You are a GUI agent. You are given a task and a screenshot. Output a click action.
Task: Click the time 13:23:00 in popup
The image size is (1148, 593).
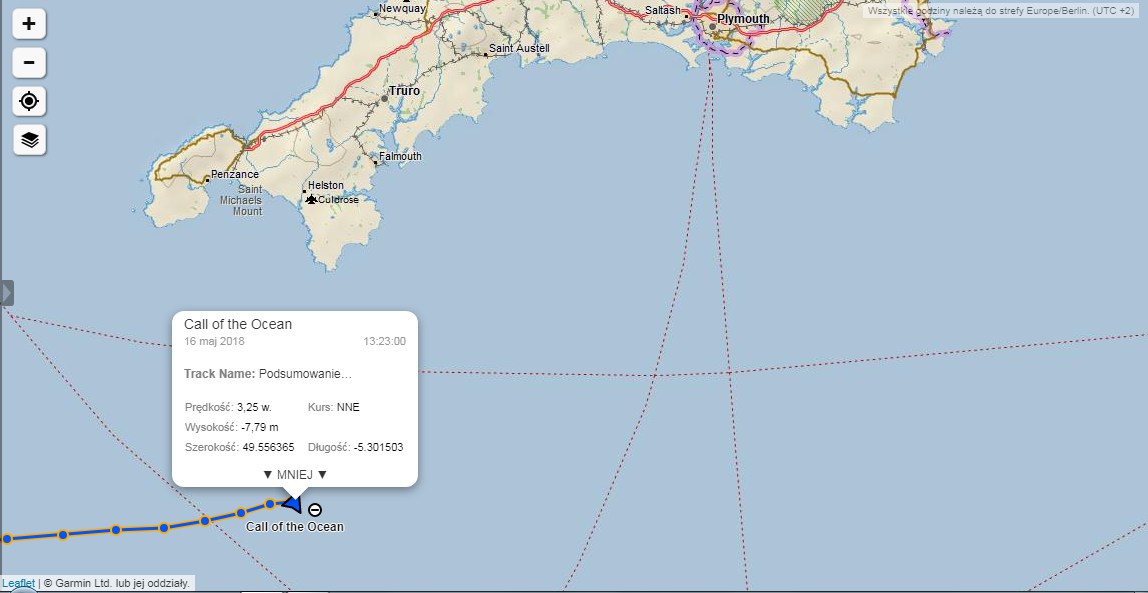click(384, 341)
